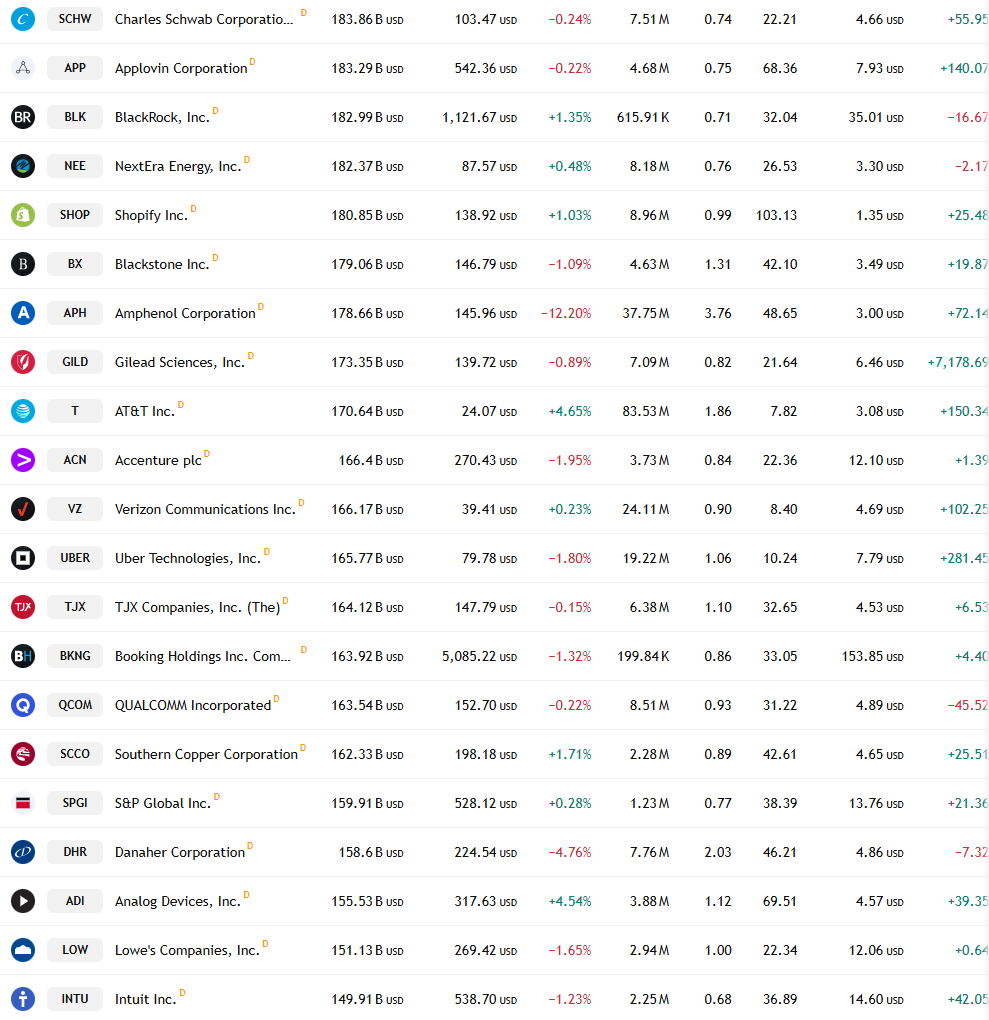
Task: Click AT&T's +4.65% change value
Action: click(570, 412)
